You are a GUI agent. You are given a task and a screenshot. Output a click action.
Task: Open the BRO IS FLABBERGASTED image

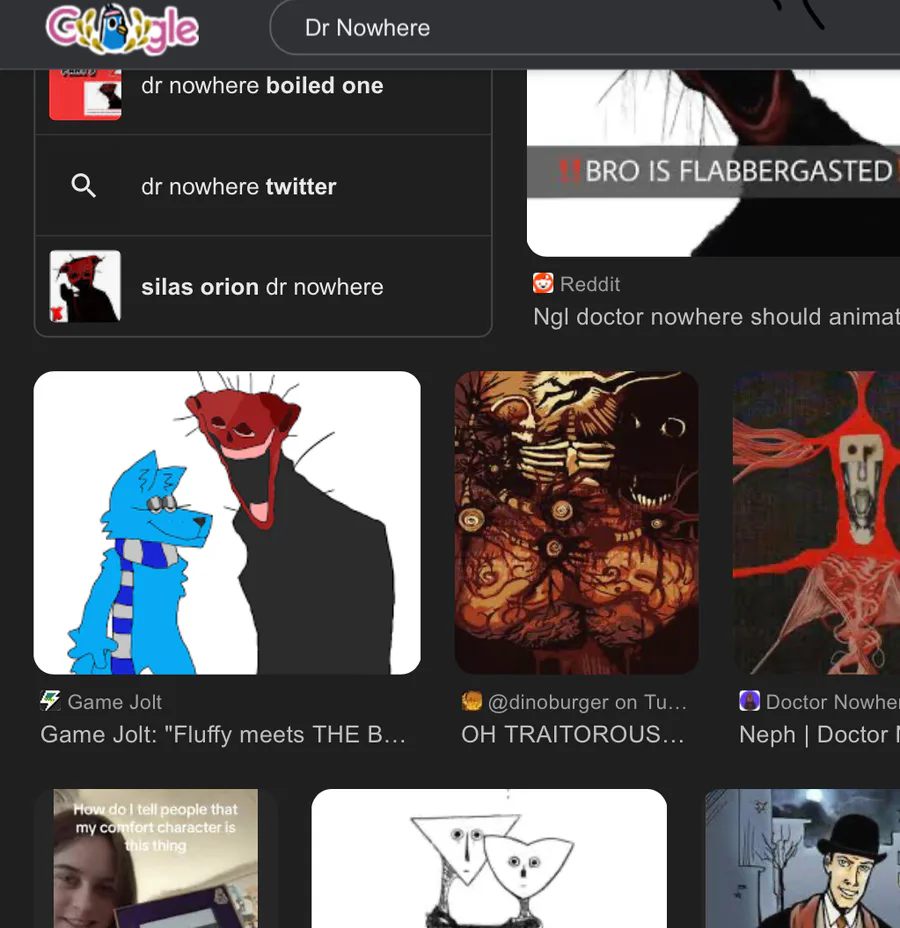pyautogui.click(x=713, y=163)
